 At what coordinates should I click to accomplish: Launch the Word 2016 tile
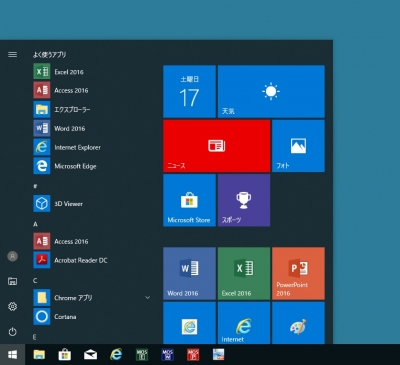coord(189,273)
